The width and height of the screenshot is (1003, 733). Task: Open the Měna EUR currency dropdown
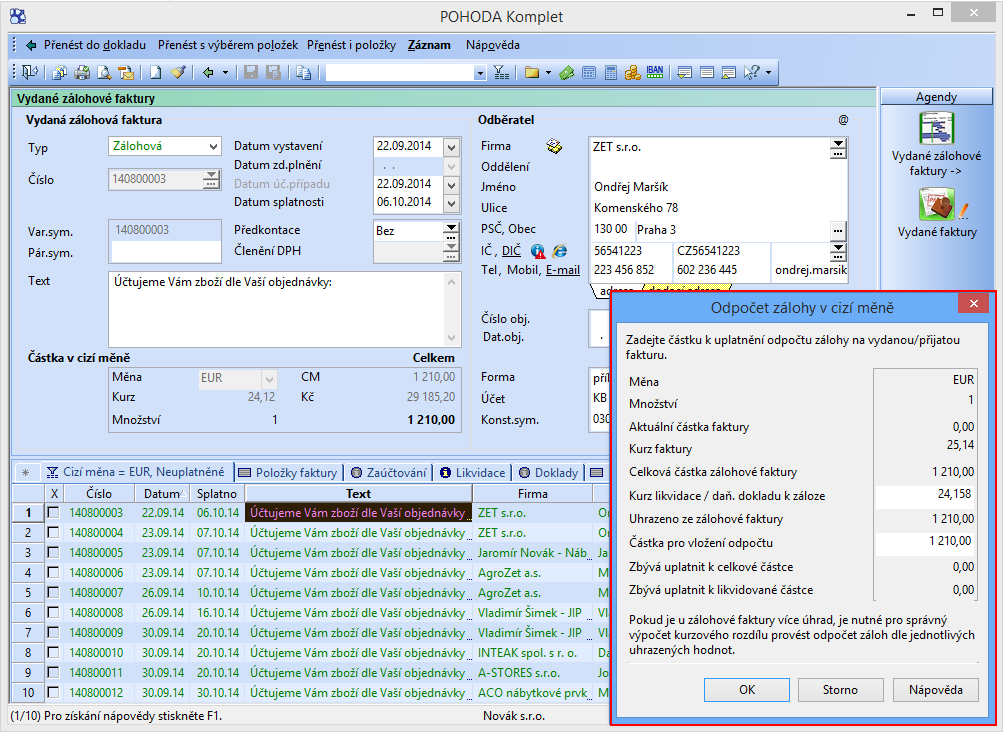tap(269, 379)
